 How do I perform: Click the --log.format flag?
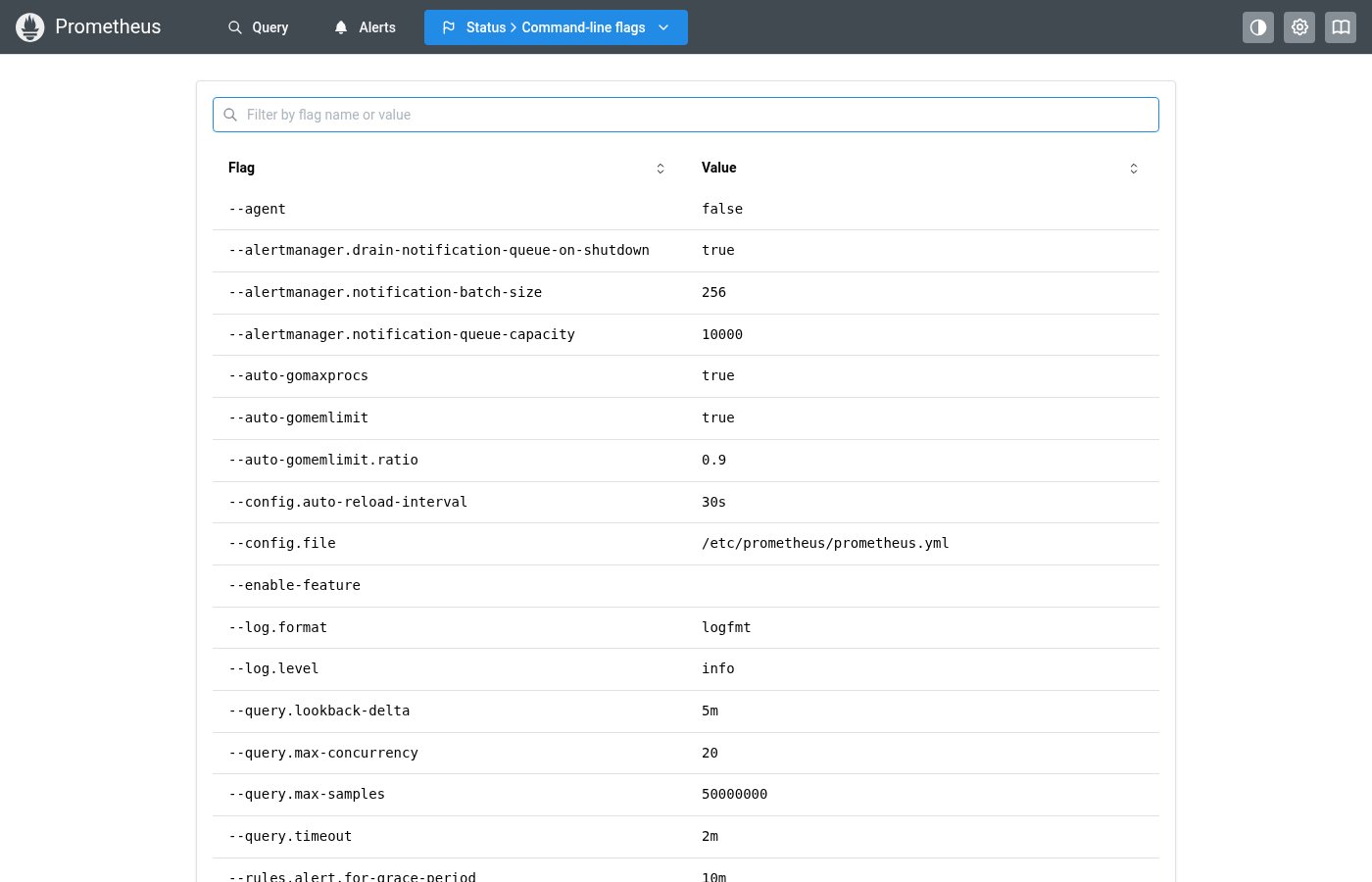click(277, 627)
